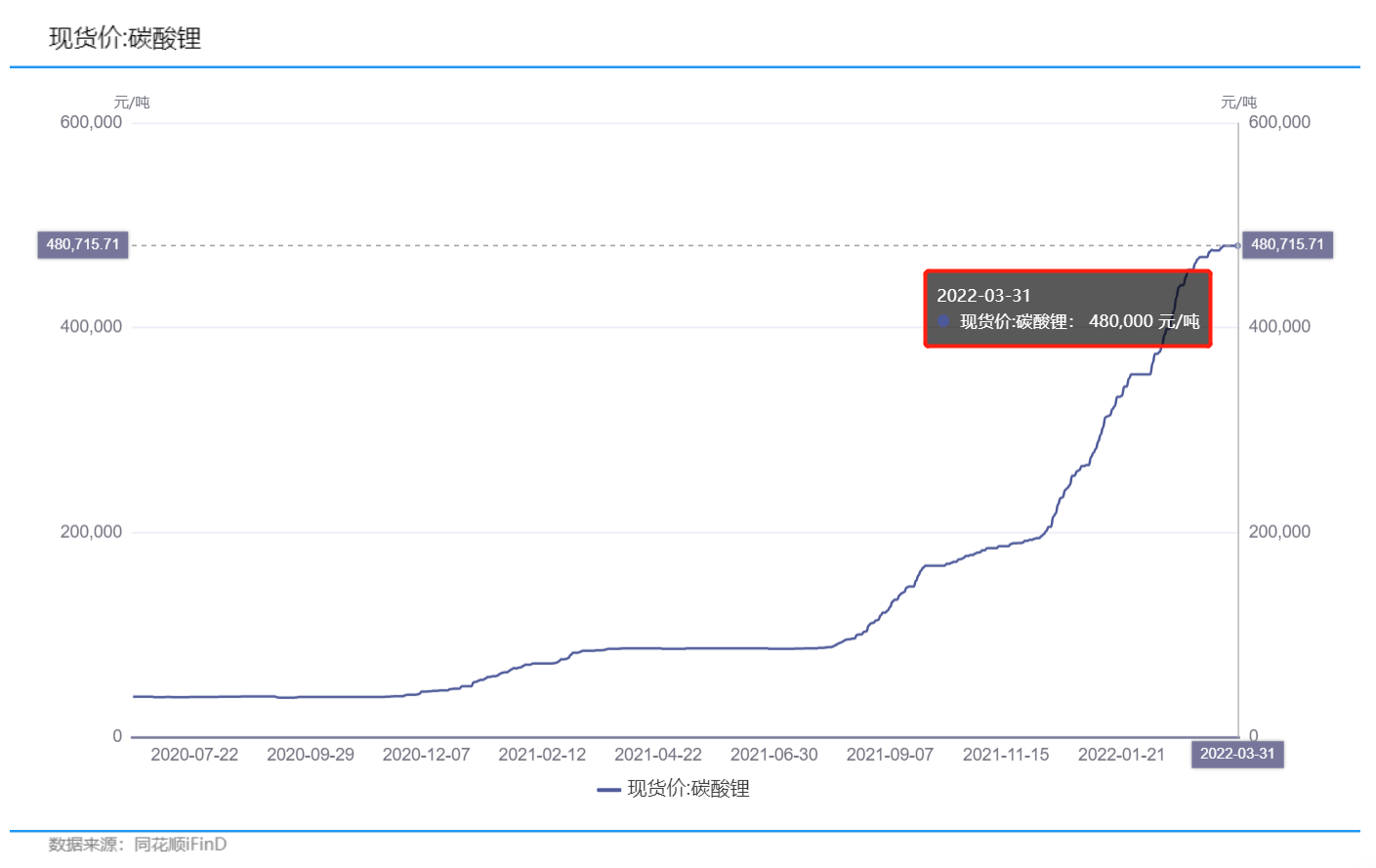
Task: Click the right axis 400,000 label
Action: [x=1279, y=327]
